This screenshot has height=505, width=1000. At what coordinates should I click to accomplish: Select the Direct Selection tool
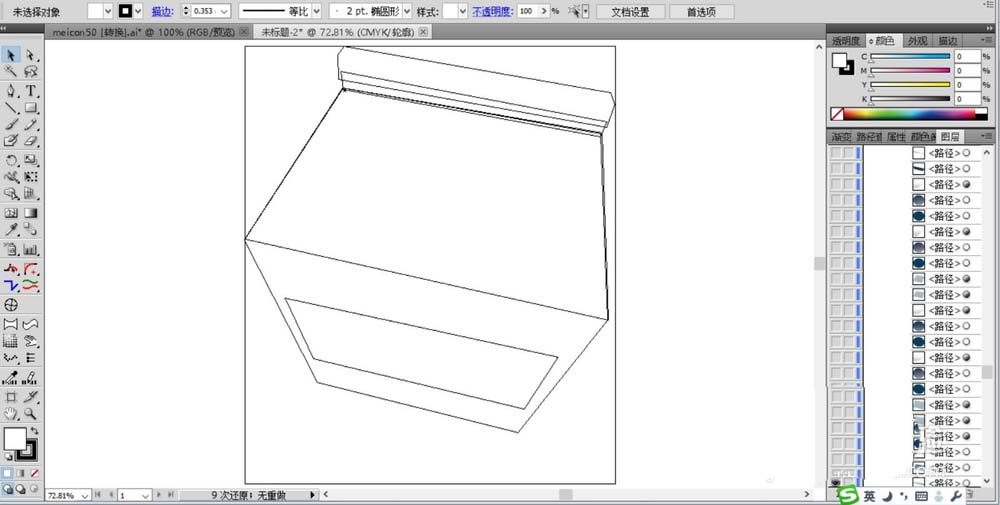coord(31,55)
